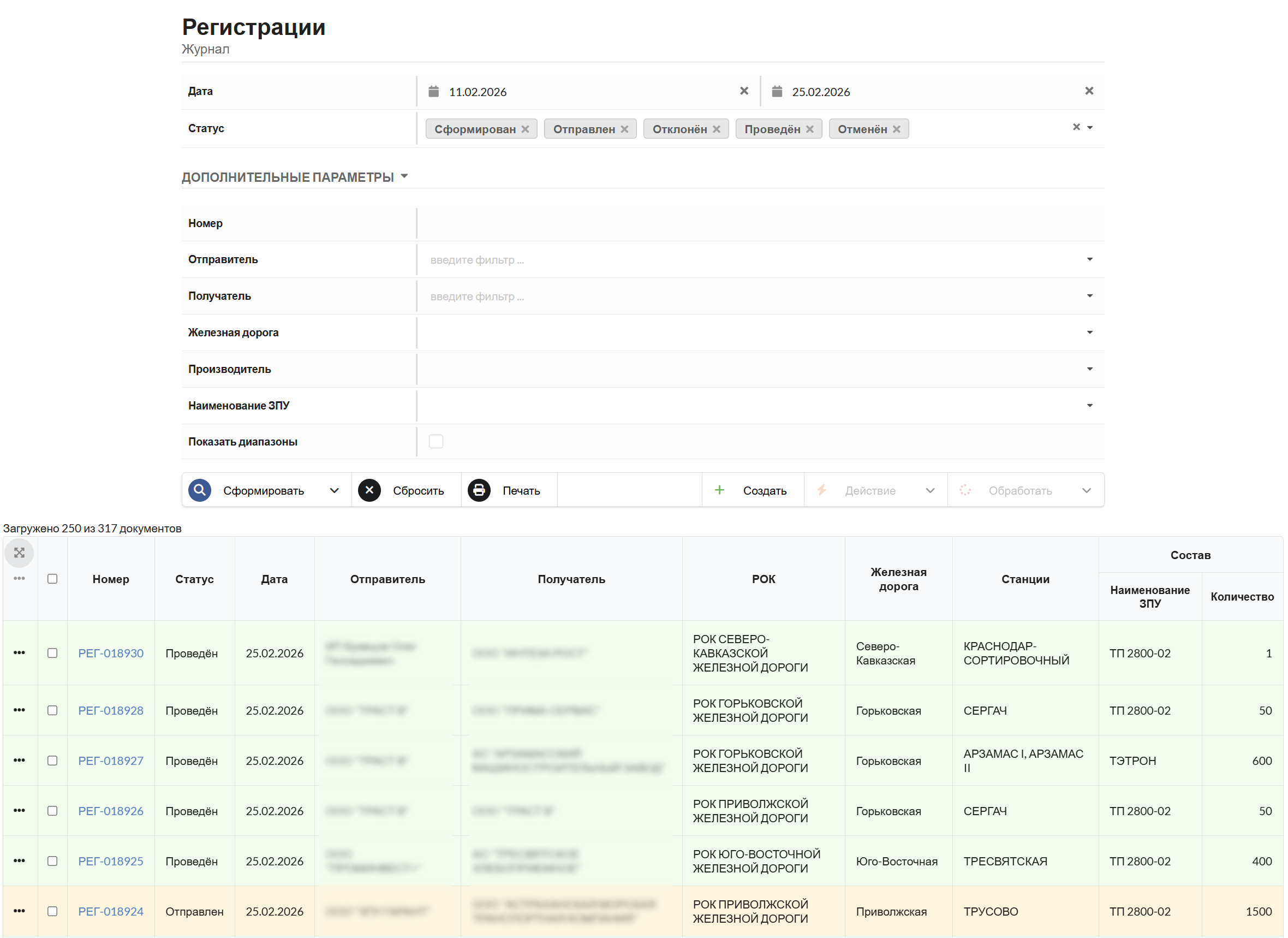Open row menu for РЕГ-018930
Image resolution: width=1288 pixels, height=938 pixels.
19,653
